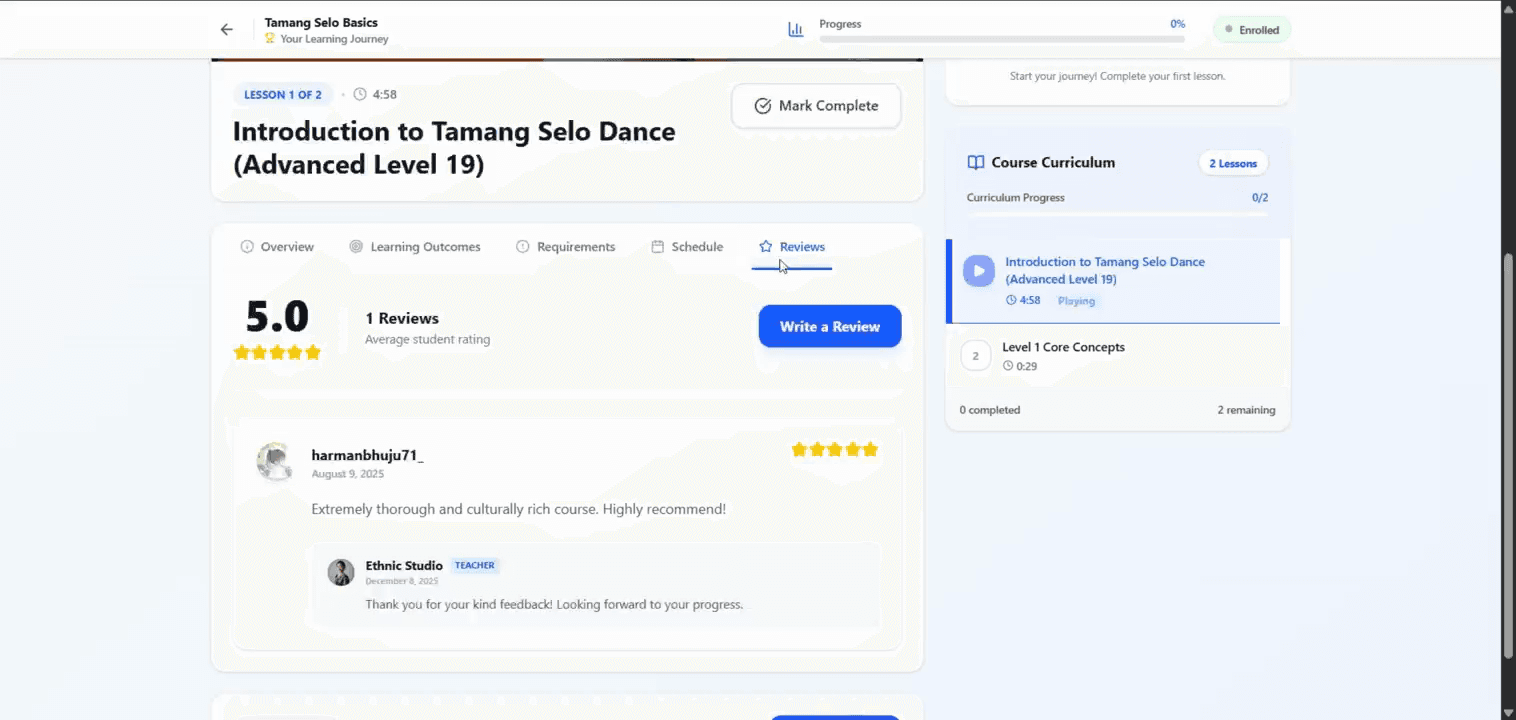Click the trophy icon beside Your Learning Journey
The image size is (1516, 720).
tap(270, 39)
